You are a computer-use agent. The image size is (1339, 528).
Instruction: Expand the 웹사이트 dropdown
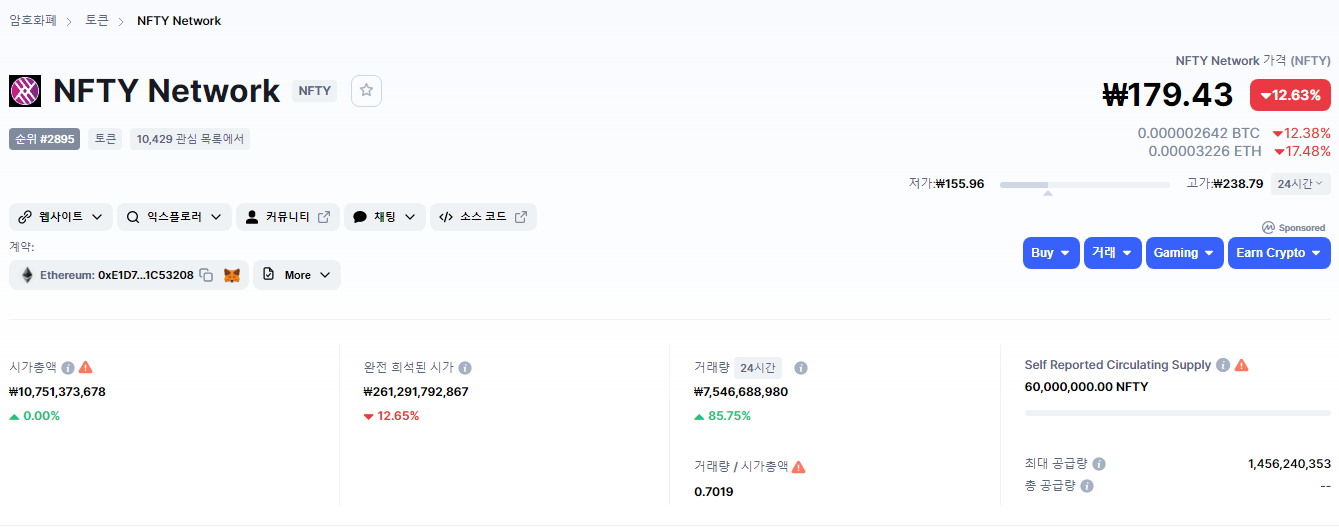pyautogui.click(x=61, y=217)
